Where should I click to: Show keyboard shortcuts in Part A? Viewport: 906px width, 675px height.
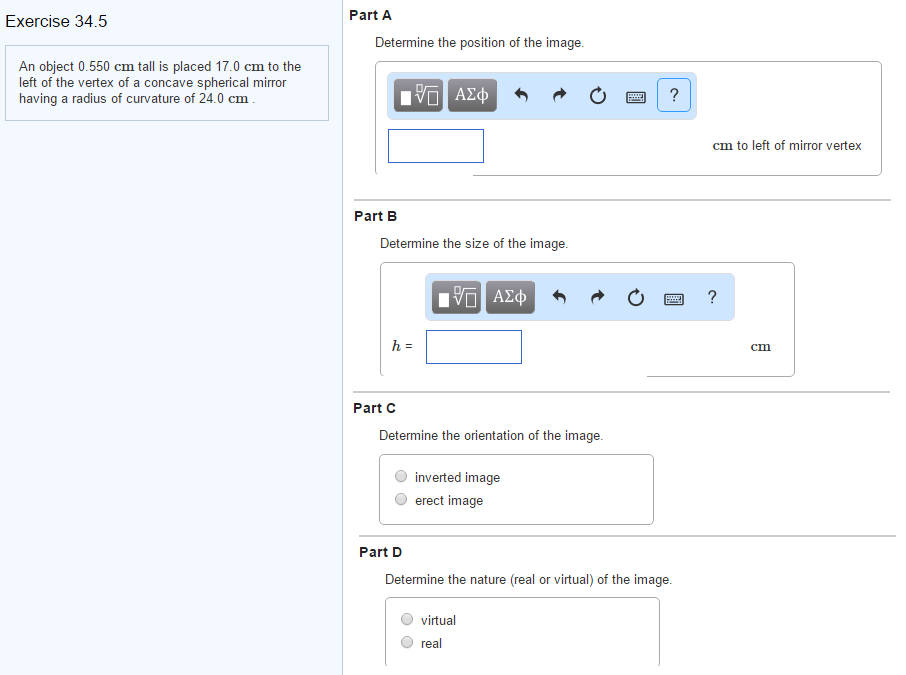click(x=636, y=97)
